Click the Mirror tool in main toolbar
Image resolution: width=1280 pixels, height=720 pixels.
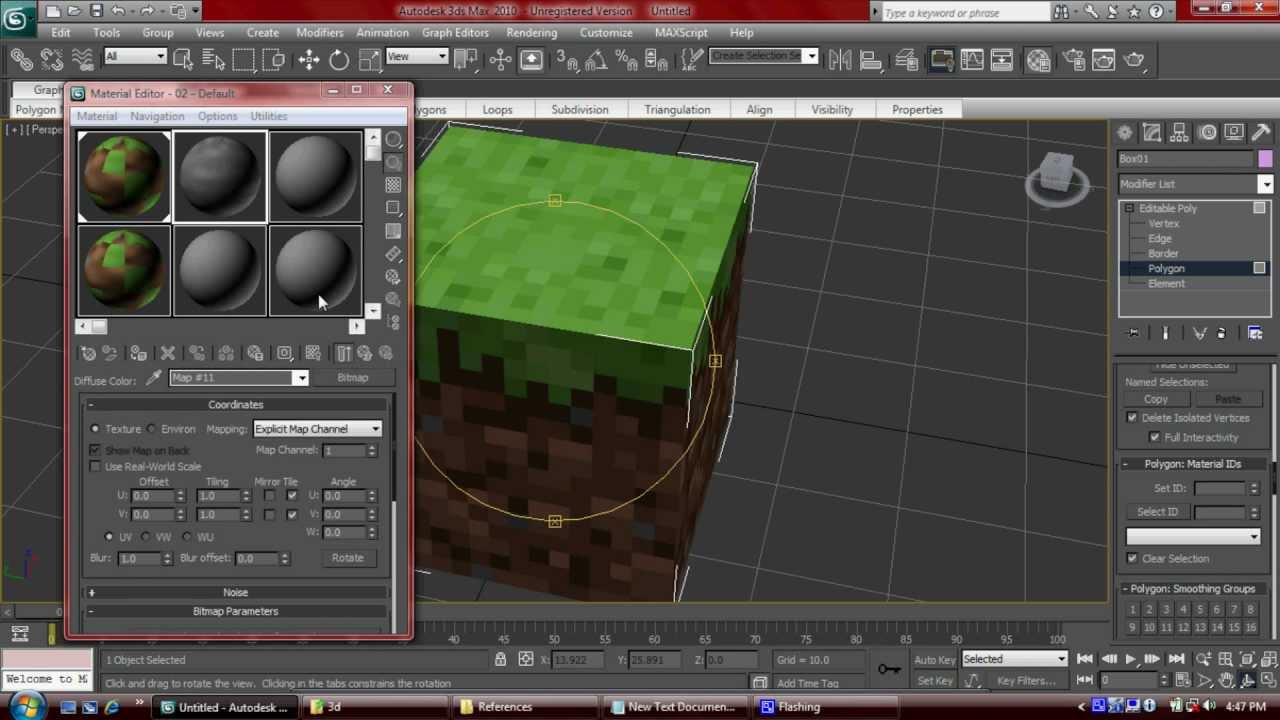pos(840,60)
